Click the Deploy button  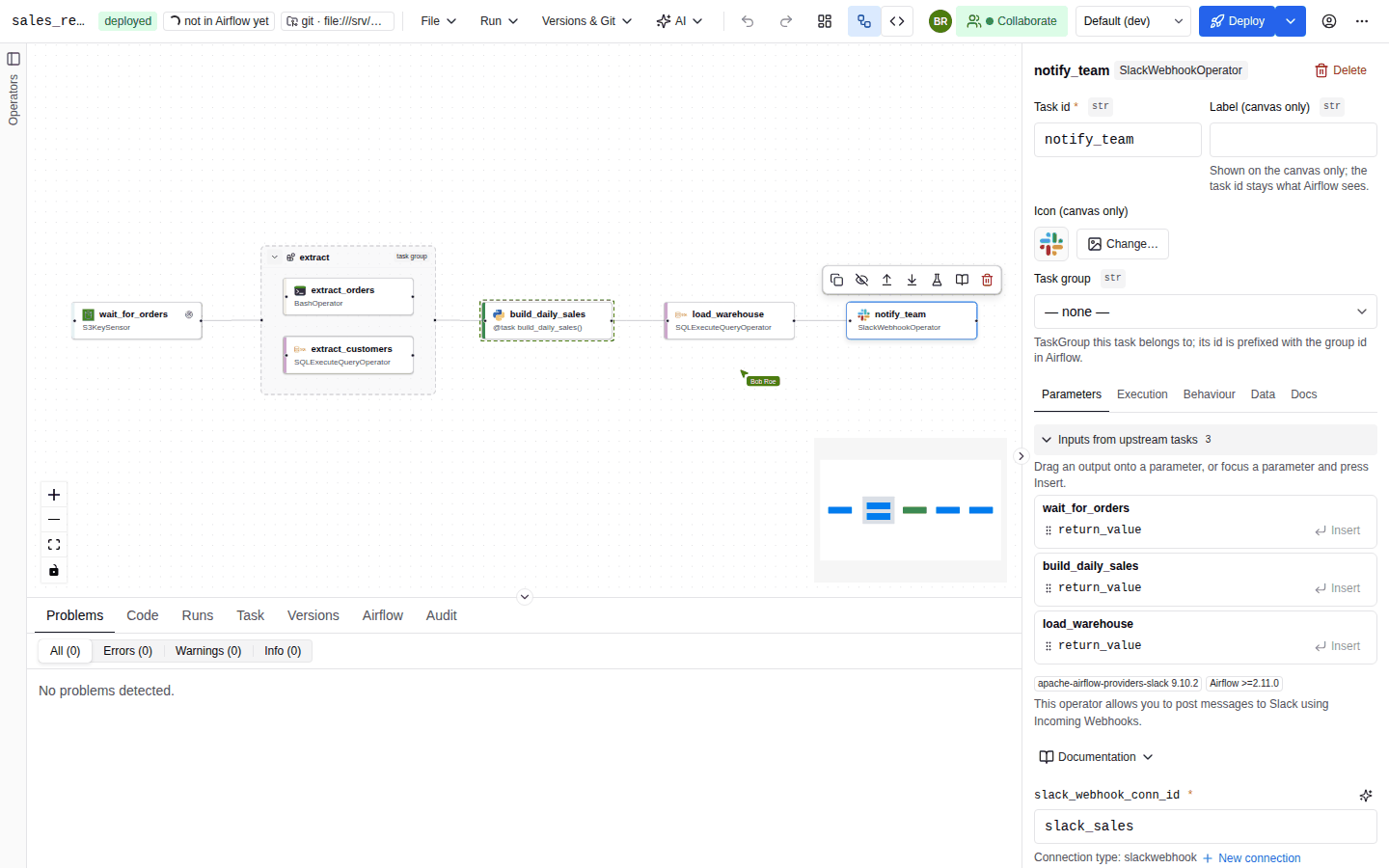[x=1238, y=21]
